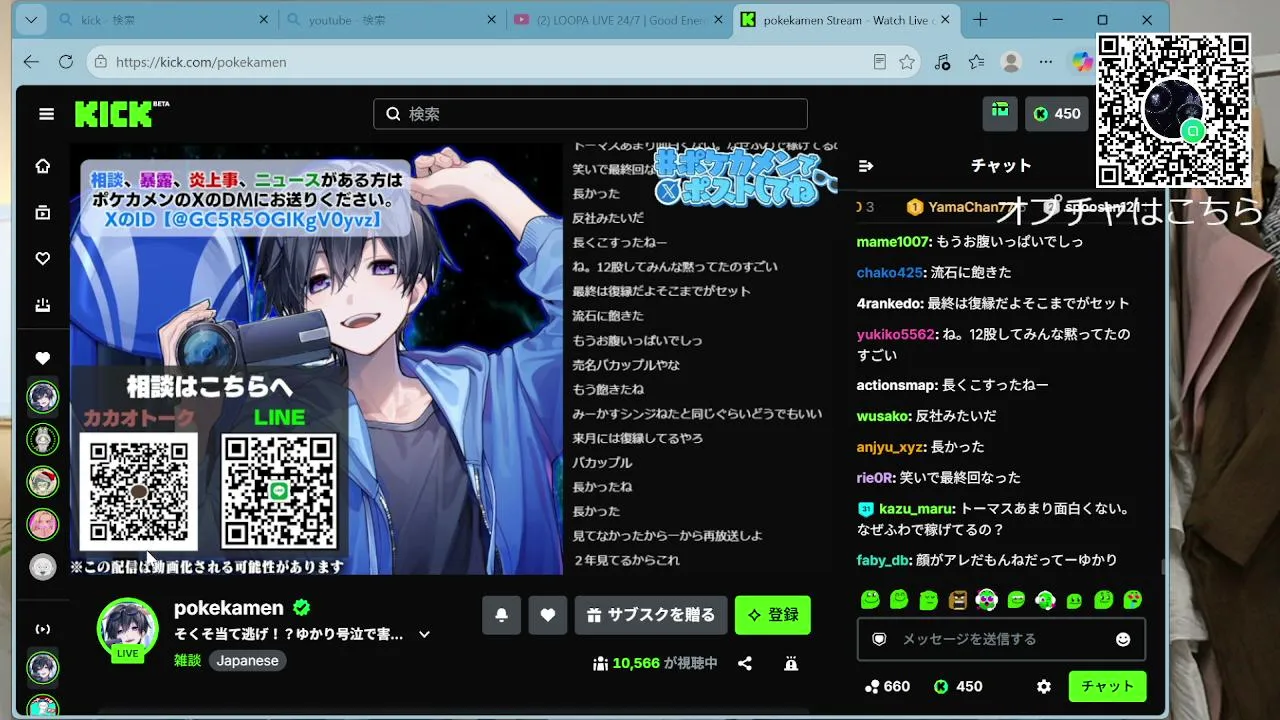This screenshot has width=1280, height=720.
Task: Click the fourth sidebar icon below heart outline
Action: tap(43, 305)
